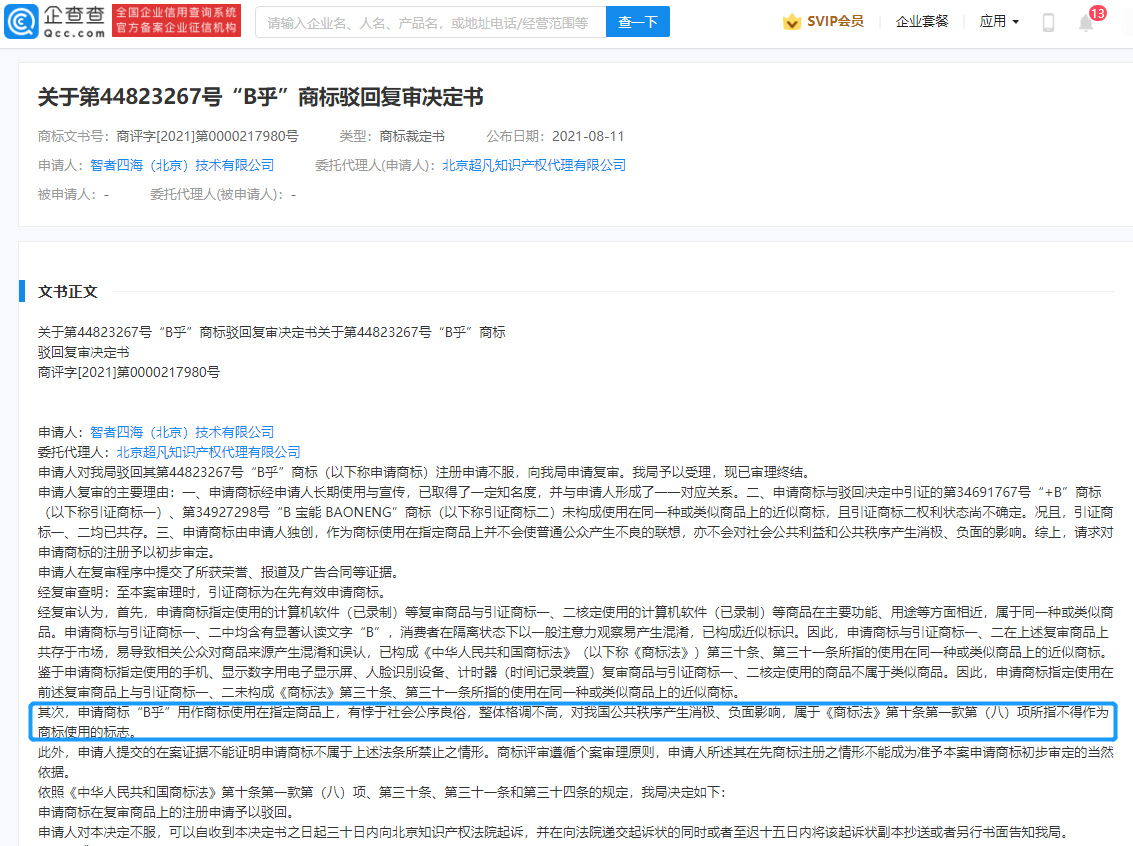Click the 文书正文 section heading

[x=68, y=291]
